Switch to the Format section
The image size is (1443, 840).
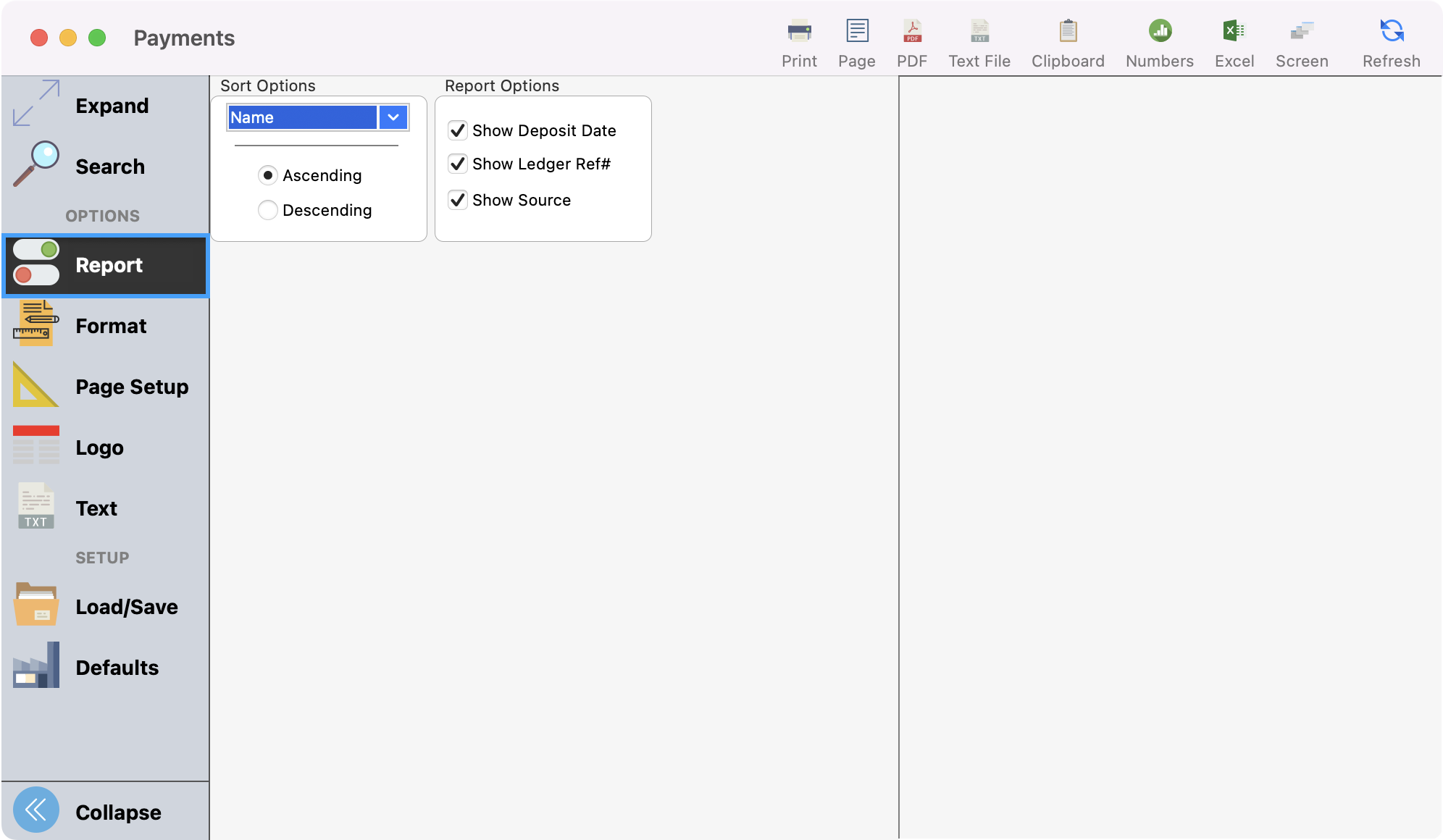pos(104,325)
